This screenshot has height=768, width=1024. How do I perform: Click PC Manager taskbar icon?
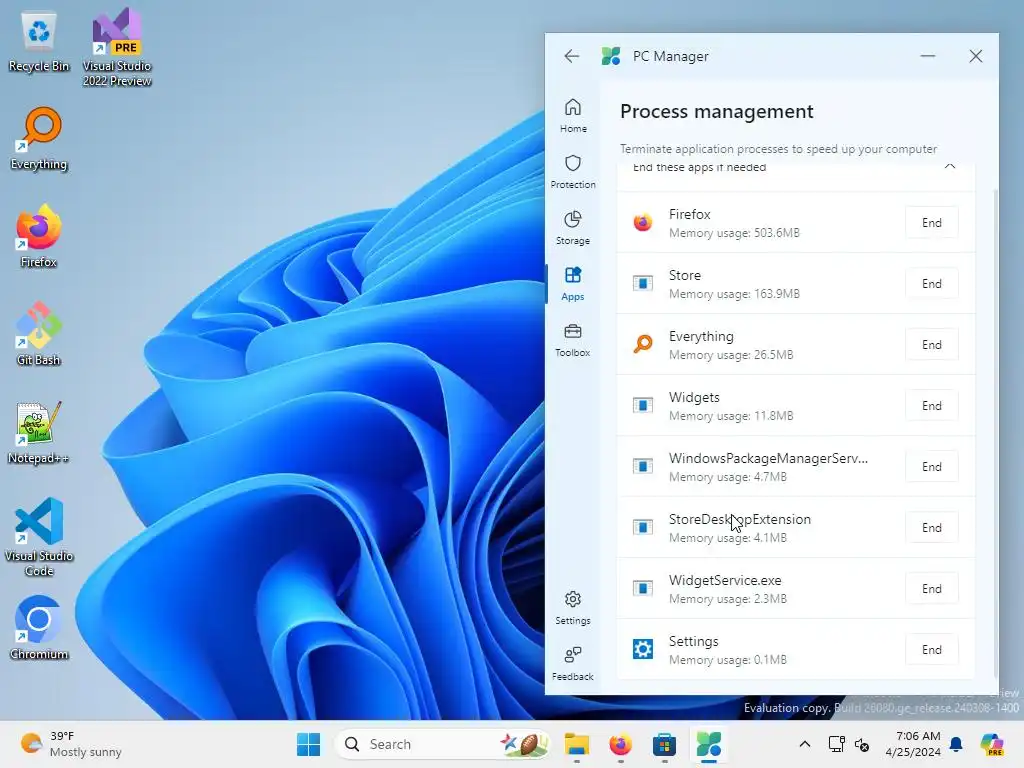[708, 744]
